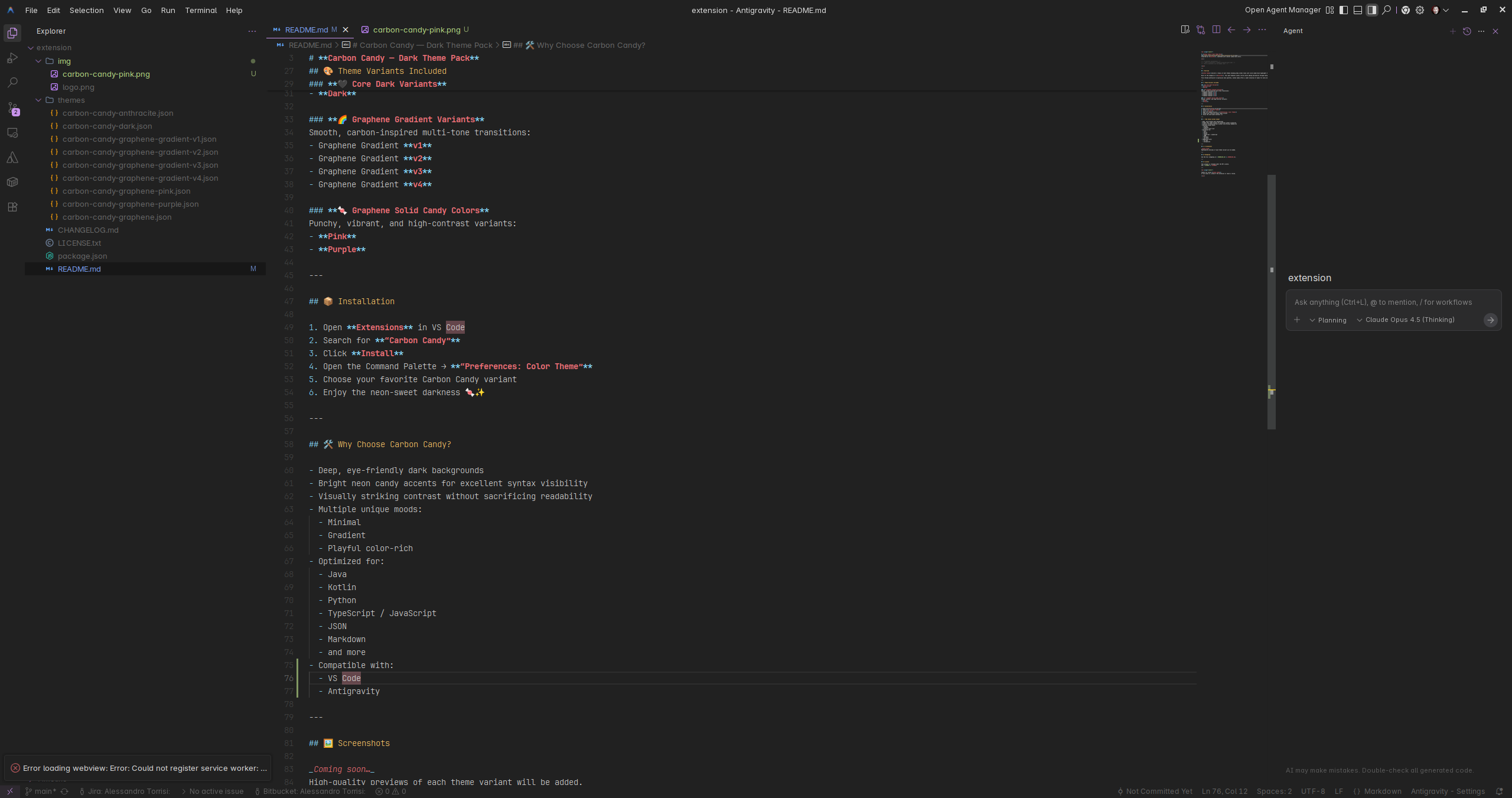Open the Planning mode dropdown

click(x=1328, y=320)
